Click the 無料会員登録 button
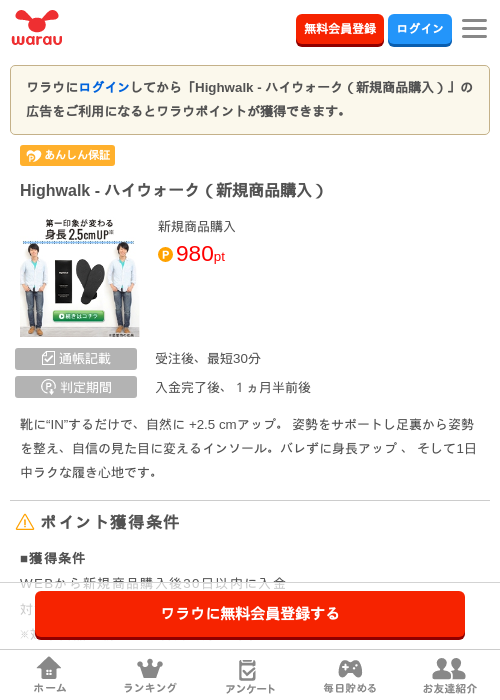The height and width of the screenshot is (700, 500). click(x=340, y=29)
